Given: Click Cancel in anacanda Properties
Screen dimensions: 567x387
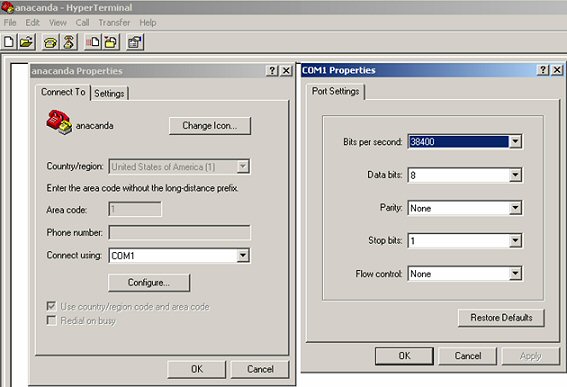Looking at the screenshot, I should 260,369.
